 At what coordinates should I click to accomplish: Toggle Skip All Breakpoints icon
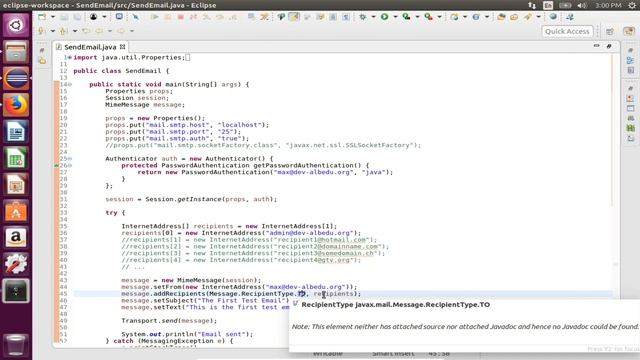pos(136,17)
